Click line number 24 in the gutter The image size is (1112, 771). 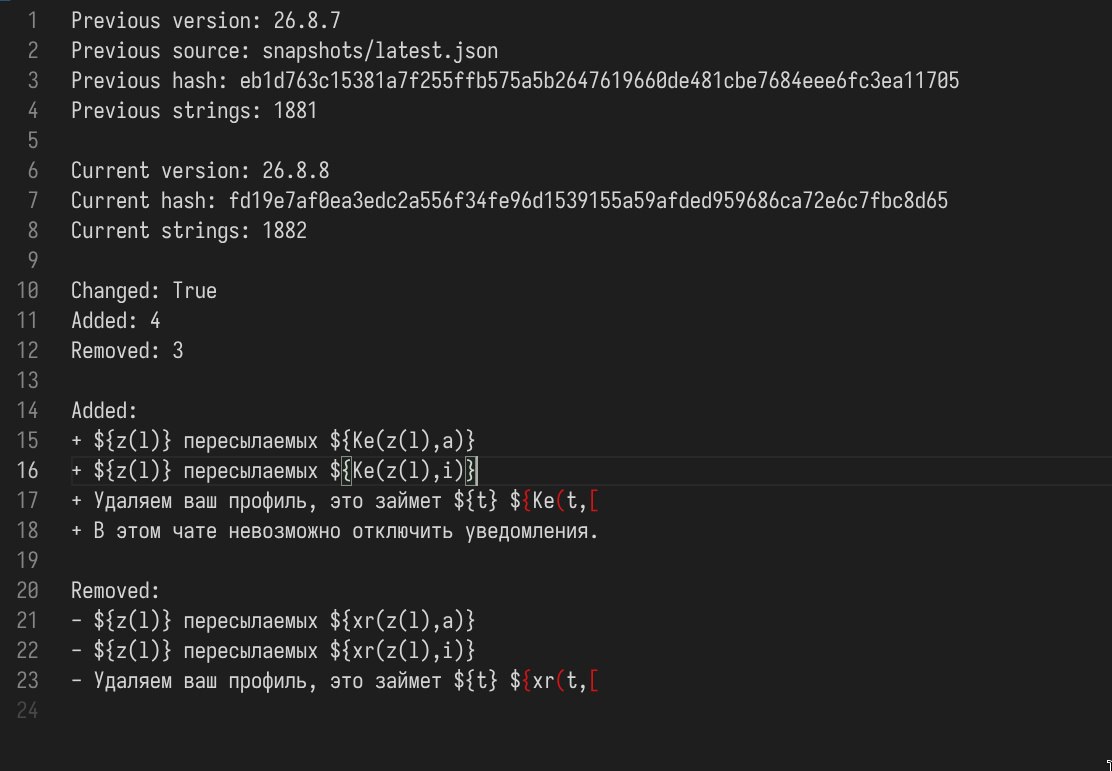click(27, 711)
